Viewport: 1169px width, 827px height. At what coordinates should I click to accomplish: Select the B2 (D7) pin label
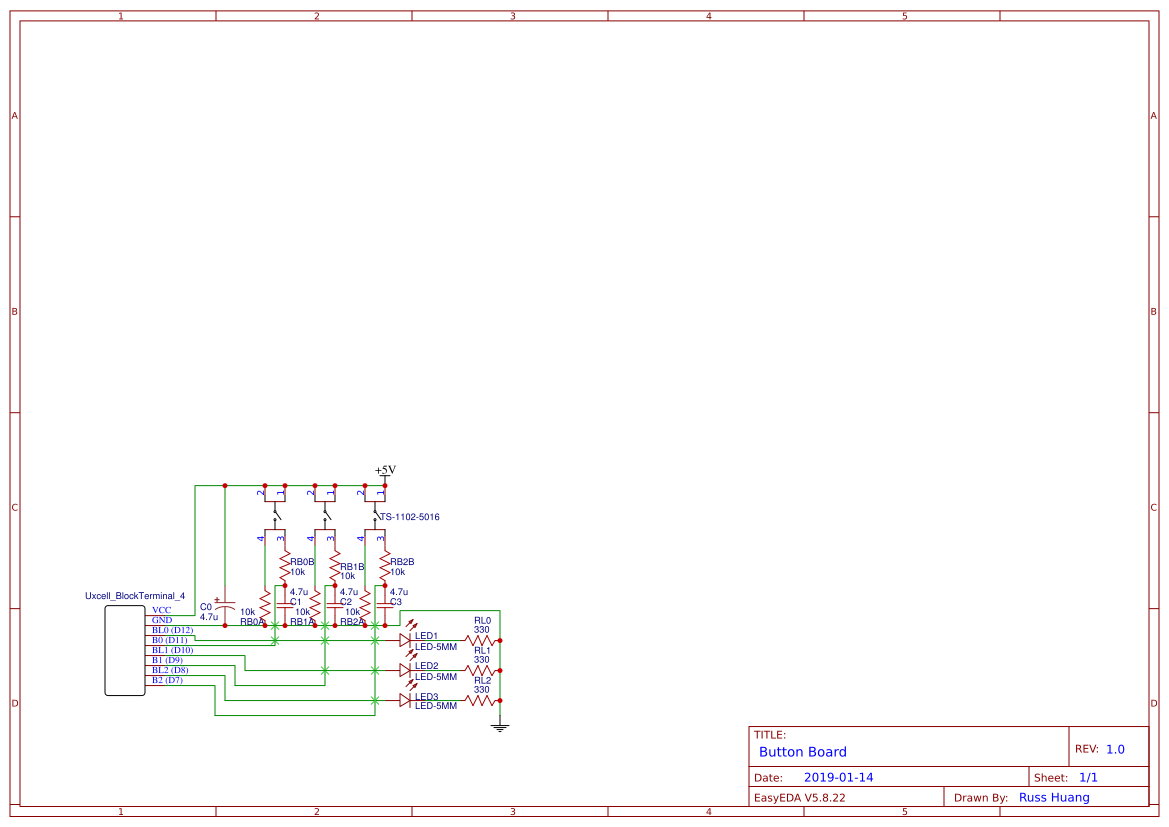tap(167, 680)
